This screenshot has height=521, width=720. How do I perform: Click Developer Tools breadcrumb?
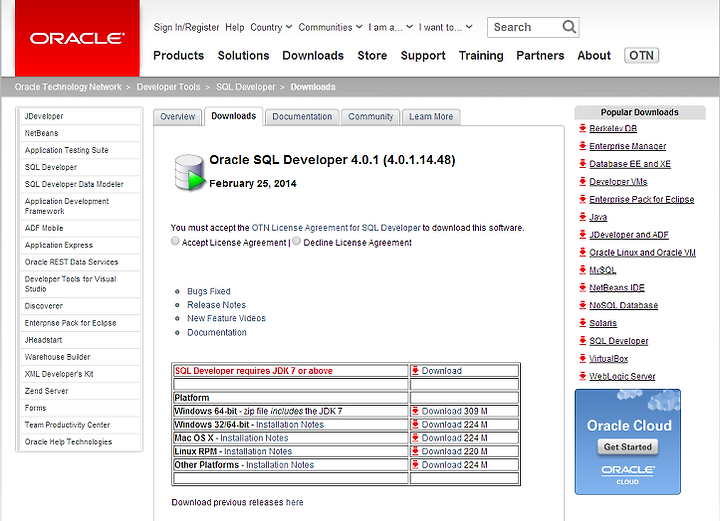tap(169, 87)
